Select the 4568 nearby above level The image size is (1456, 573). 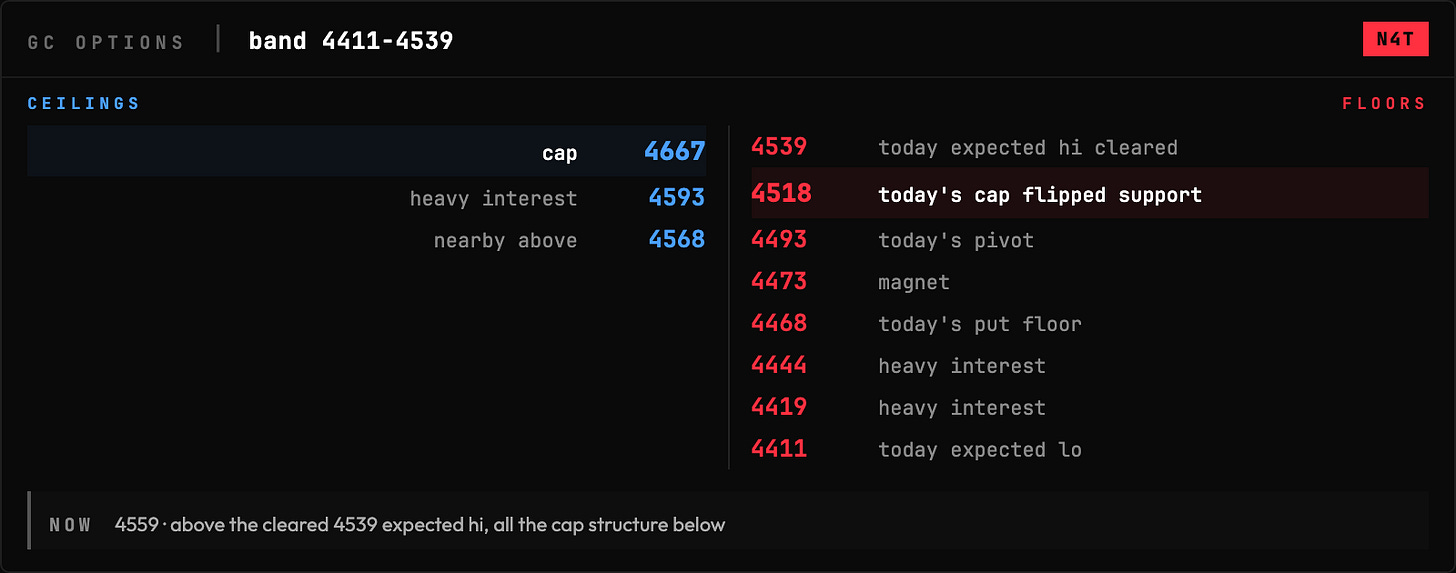pos(366,240)
